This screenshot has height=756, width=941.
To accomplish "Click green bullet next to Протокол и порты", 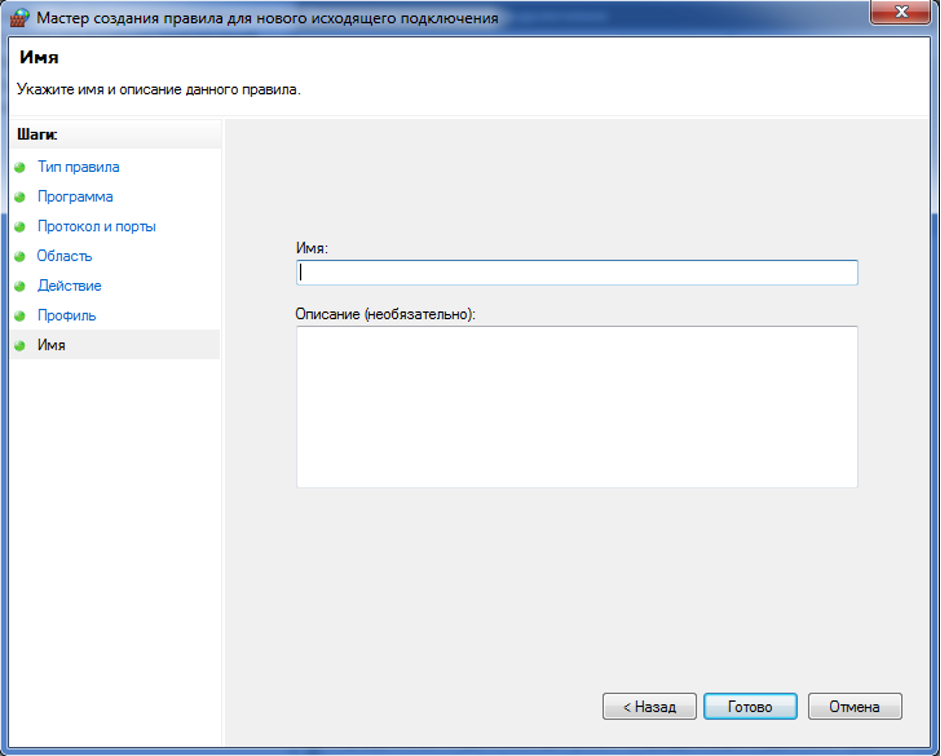I will pyautogui.click(x=20, y=227).
